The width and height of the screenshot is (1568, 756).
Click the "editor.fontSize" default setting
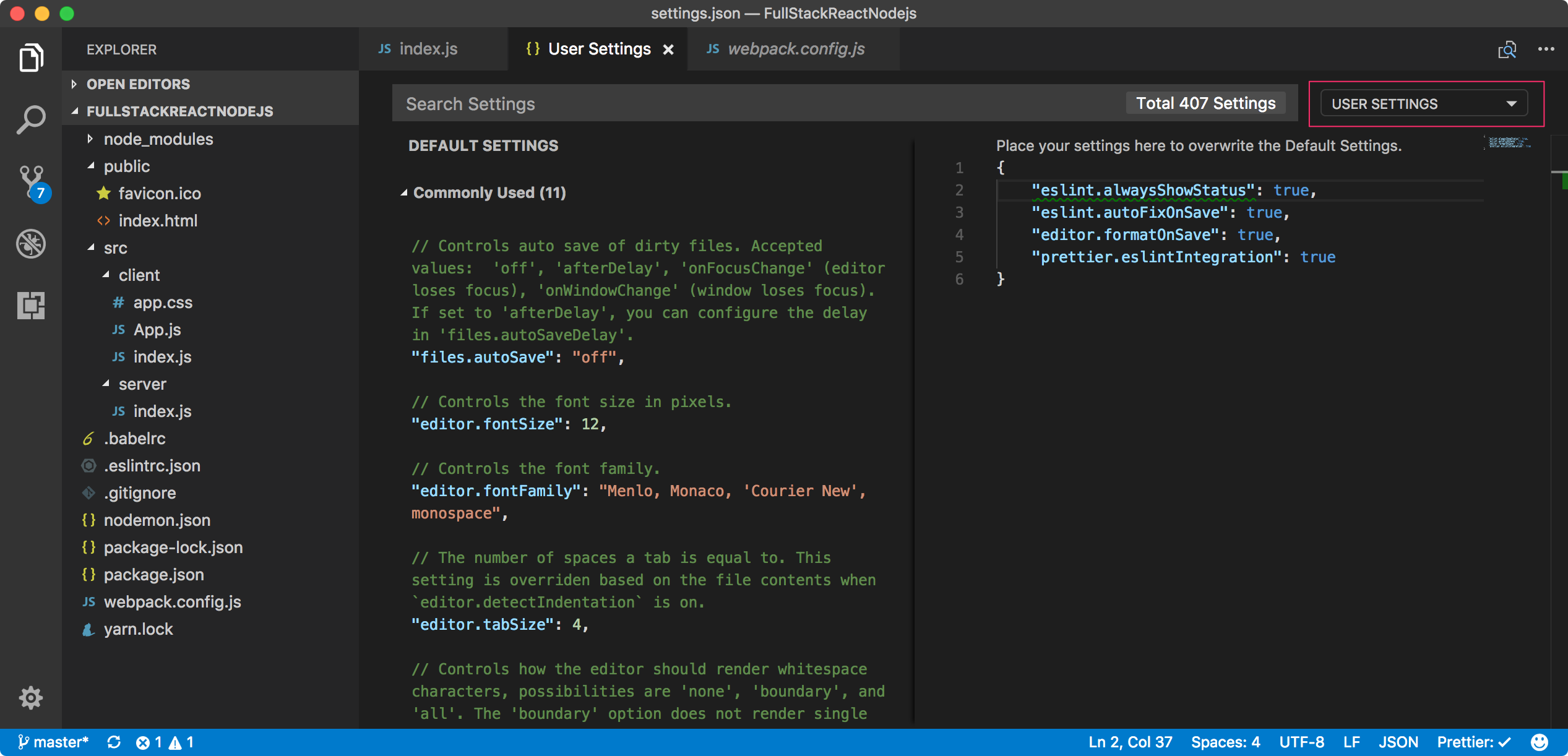click(x=509, y=424)
